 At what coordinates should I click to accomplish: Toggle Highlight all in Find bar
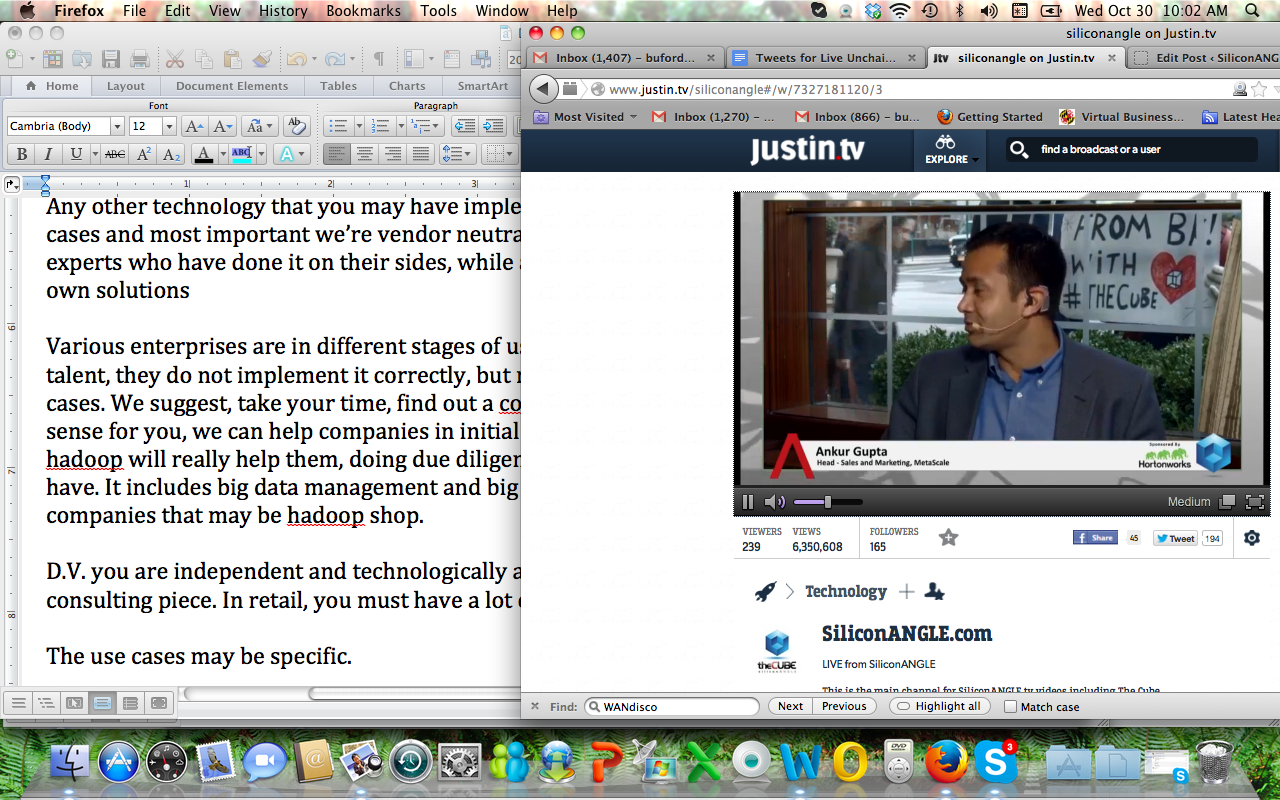tap(939, 706)
